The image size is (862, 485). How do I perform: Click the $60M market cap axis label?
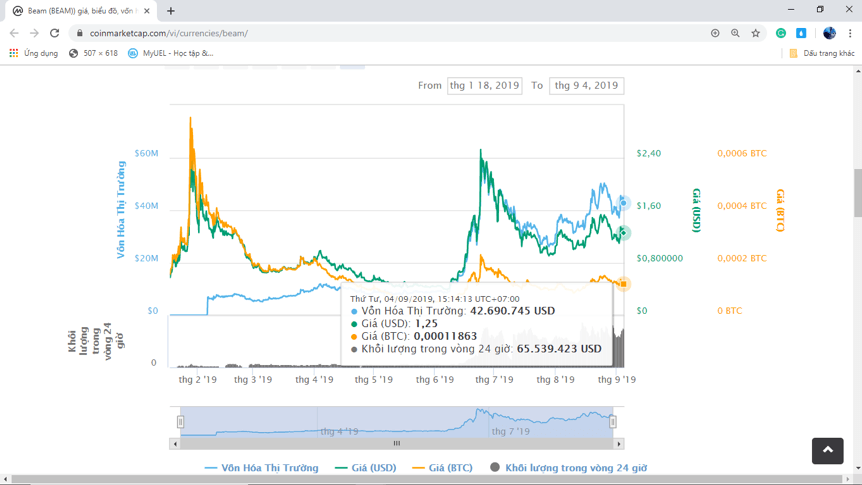pos(146,153)
